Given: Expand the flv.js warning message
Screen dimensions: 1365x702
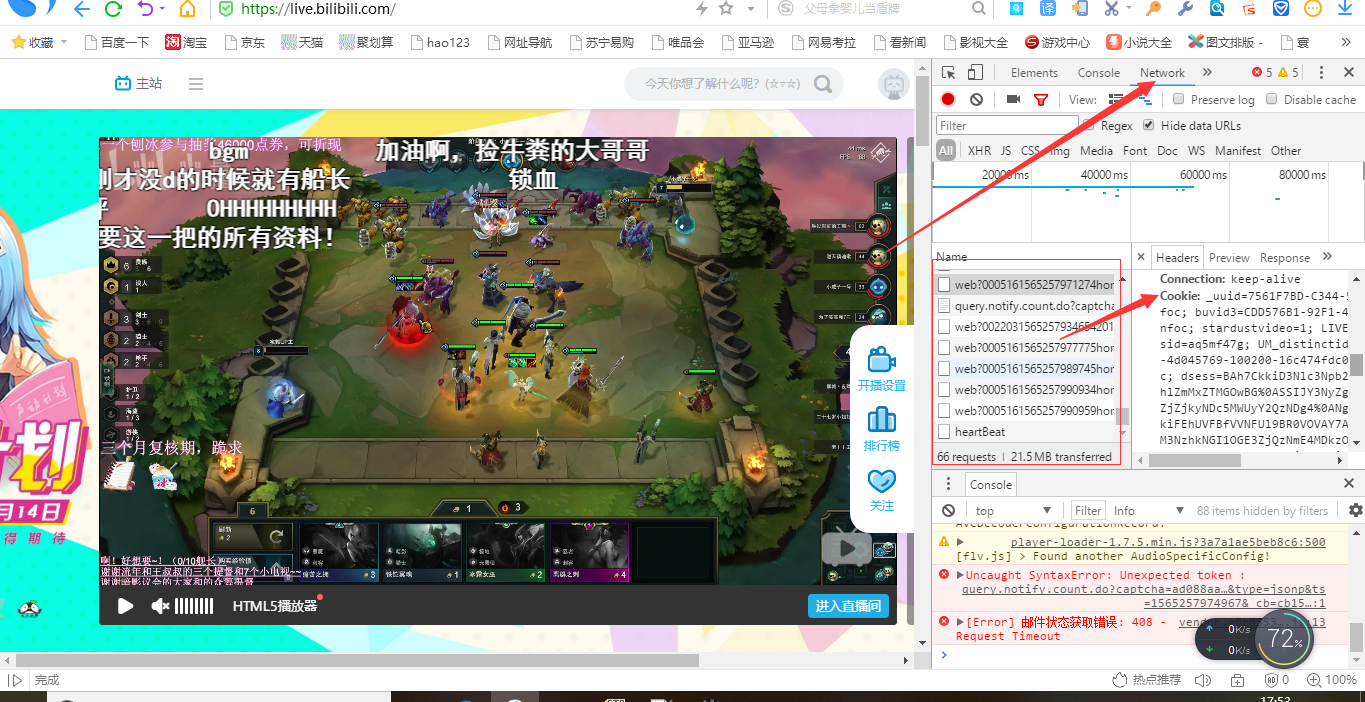Looking at the screenshot, I should [x=959, y=542].
